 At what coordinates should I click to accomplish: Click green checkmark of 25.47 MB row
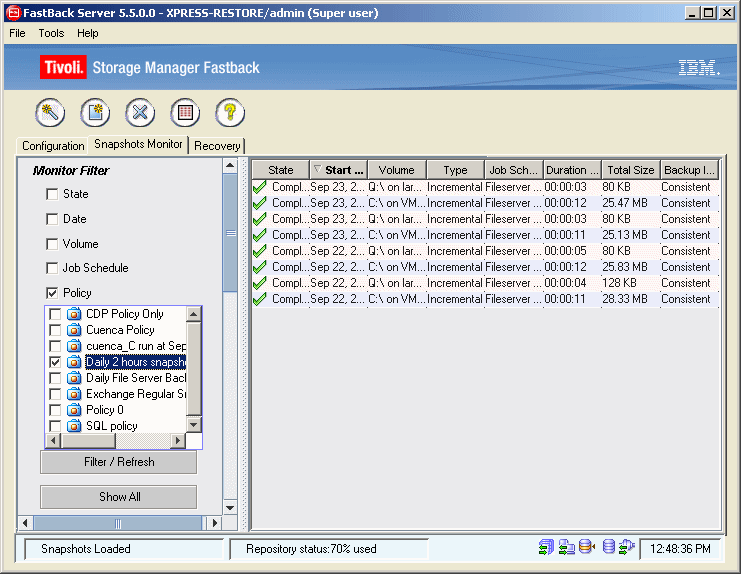[259, 204]
